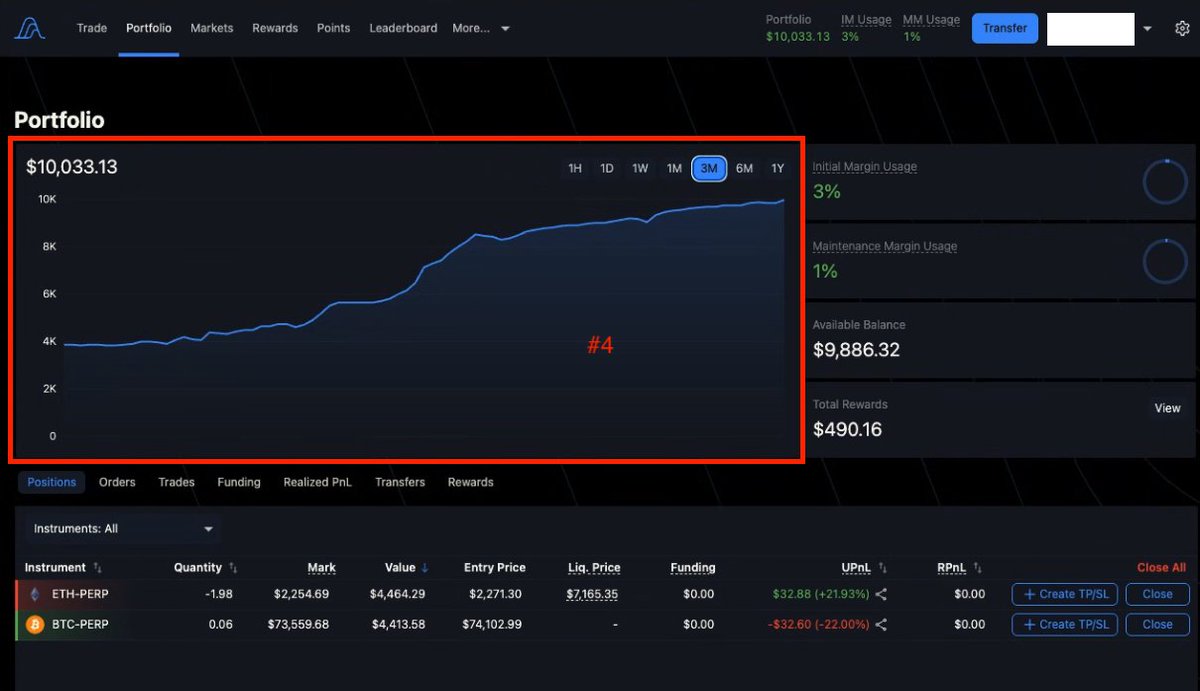
Task: Click the portfolio value $10,033.13 in header
Action: (x=798, y=37)
